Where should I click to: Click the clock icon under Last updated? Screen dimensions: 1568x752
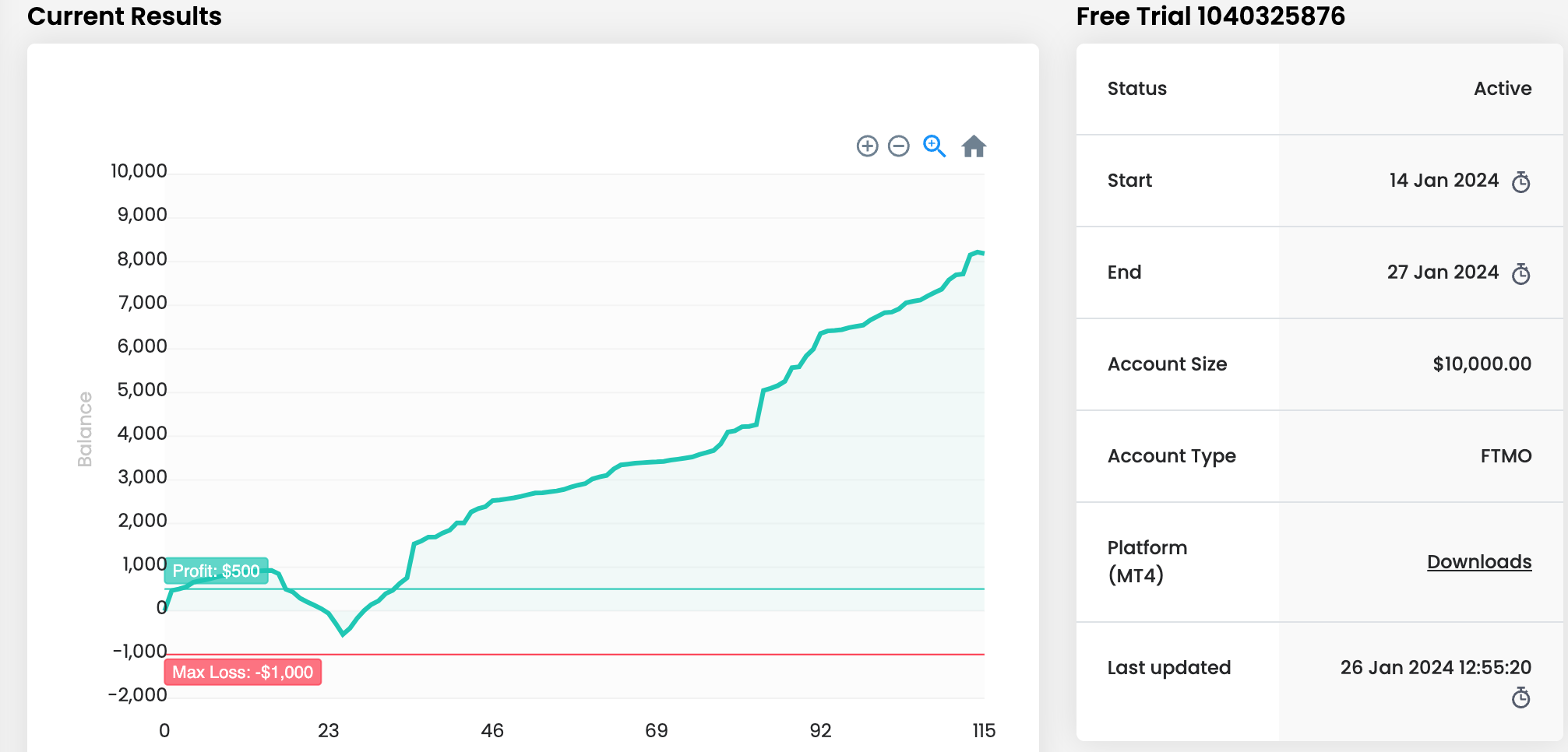click(1520, 698)
